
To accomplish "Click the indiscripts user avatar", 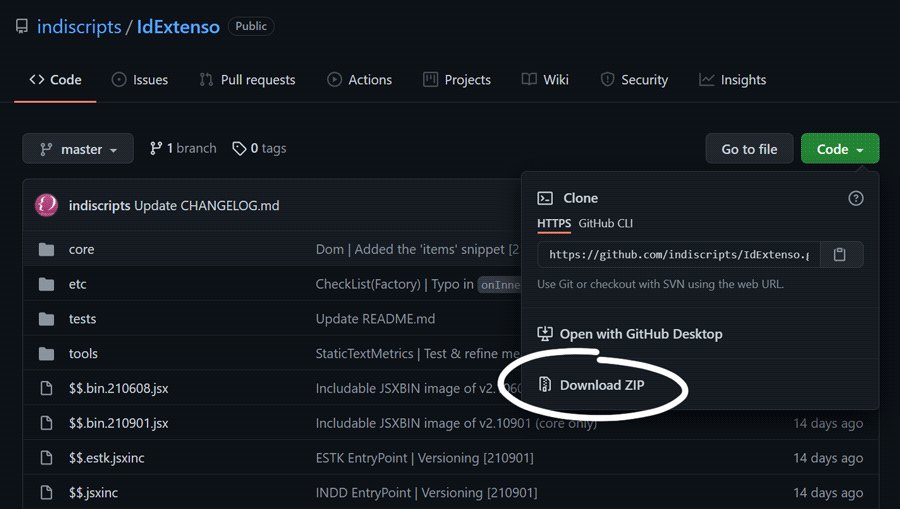I will (47, 205).
